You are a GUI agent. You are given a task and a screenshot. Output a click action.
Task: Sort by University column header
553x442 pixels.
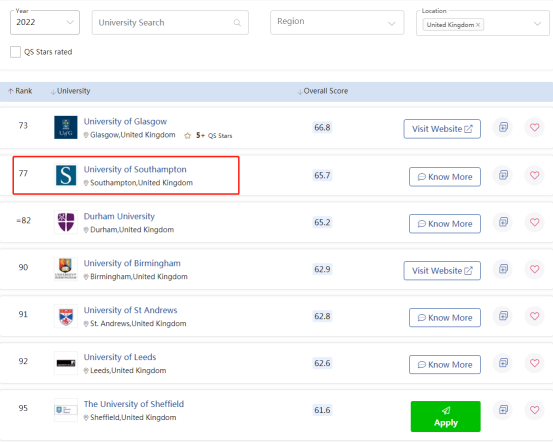tap(71, 91)
